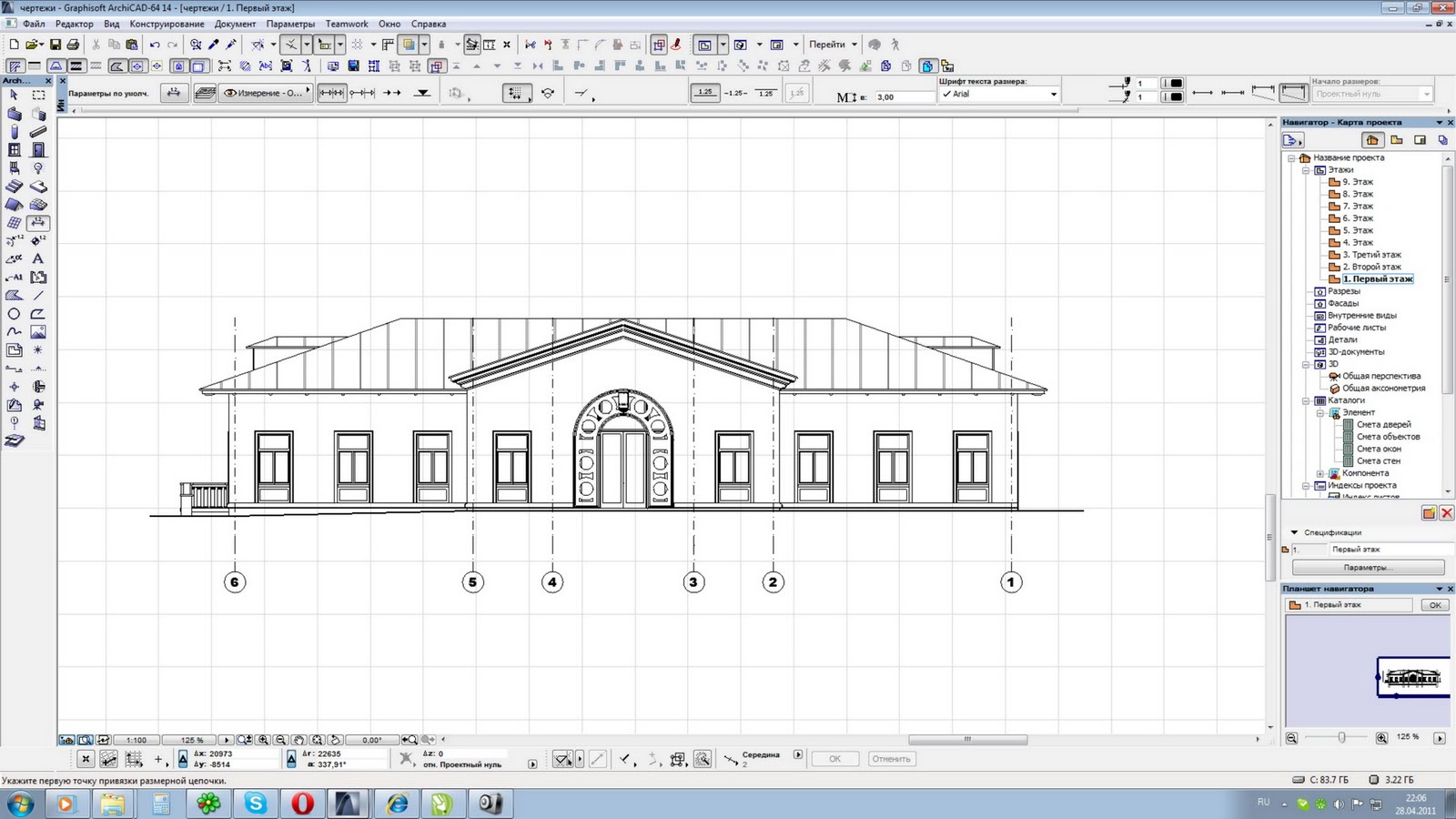Click the Print icon in toolbar

(x=73, y=45)
